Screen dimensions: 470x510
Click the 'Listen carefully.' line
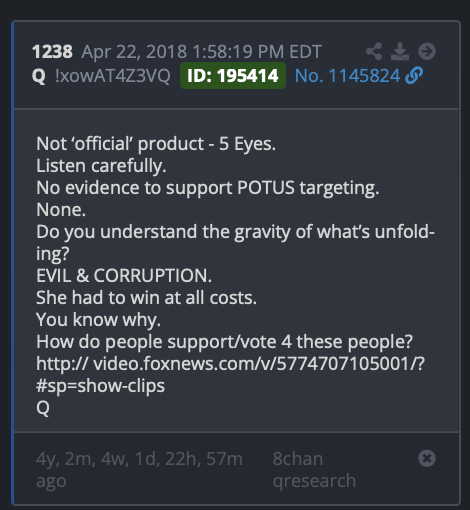101,166
